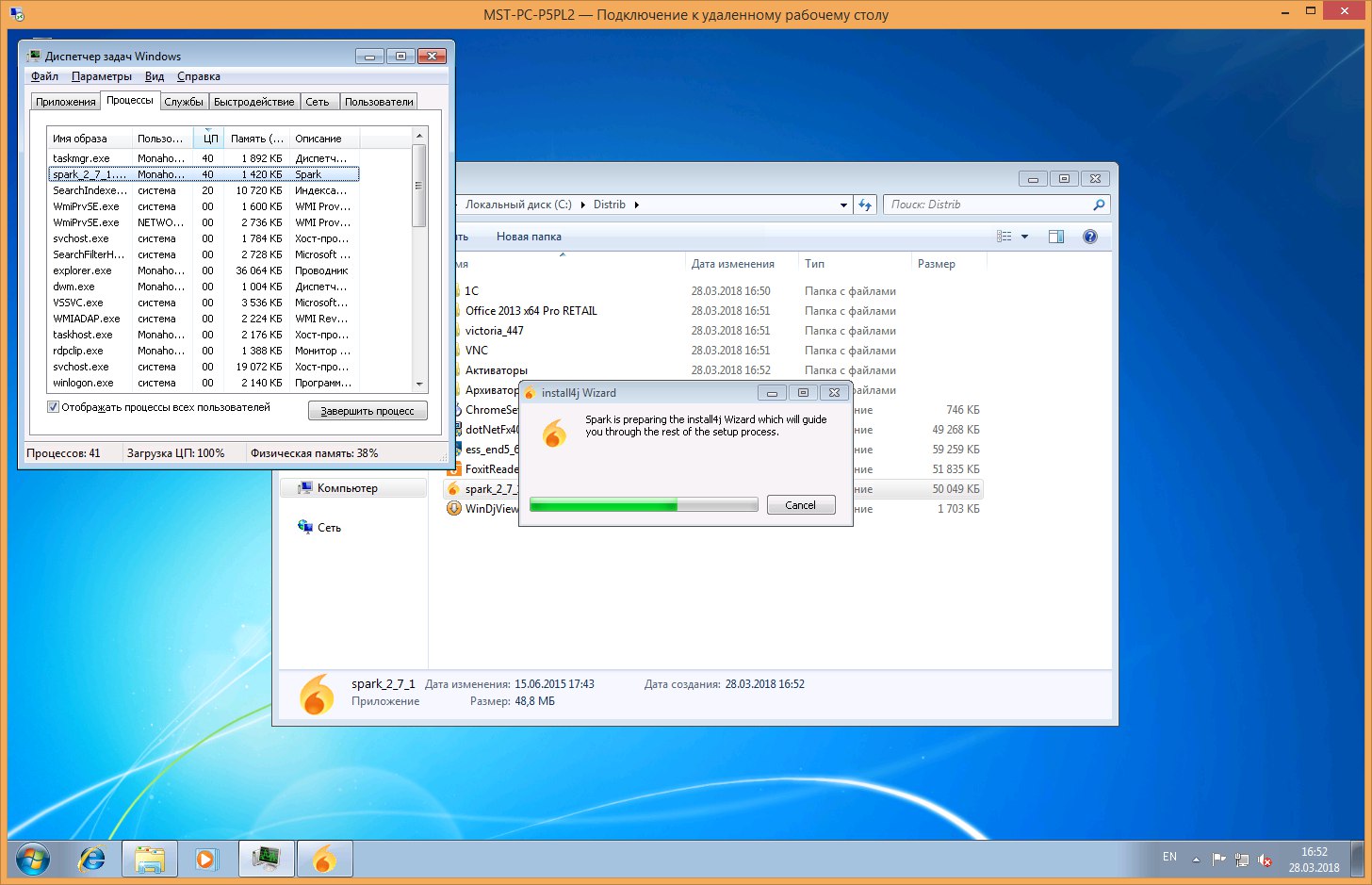The height and width of the screenshot is (885, 1372).
Task: Click Distrib in the address breadcrumb
Action: coord(610,205)
